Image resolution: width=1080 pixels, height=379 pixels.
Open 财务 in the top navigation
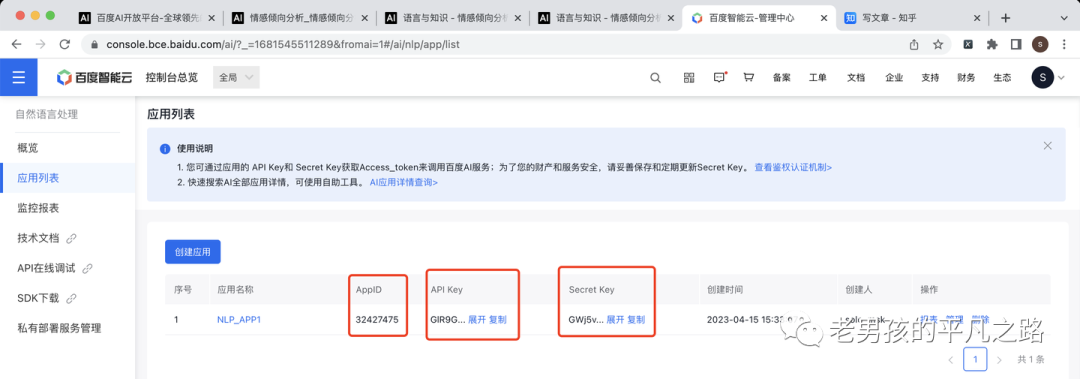[966, 78]
